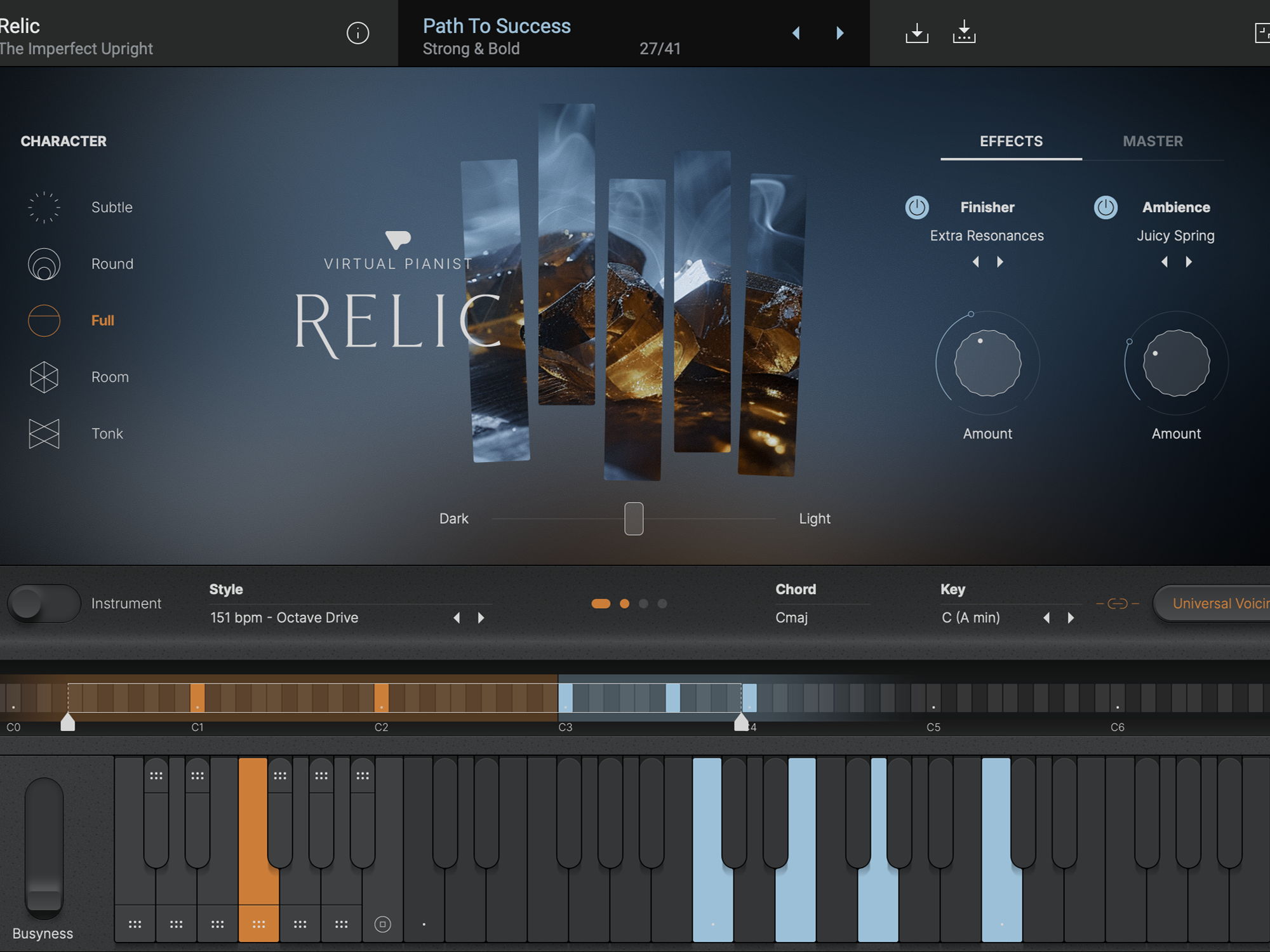Screen dimensions: 1270x952
Task: Click the Dark-Light slider handle
Action: (x=634, y=519)
